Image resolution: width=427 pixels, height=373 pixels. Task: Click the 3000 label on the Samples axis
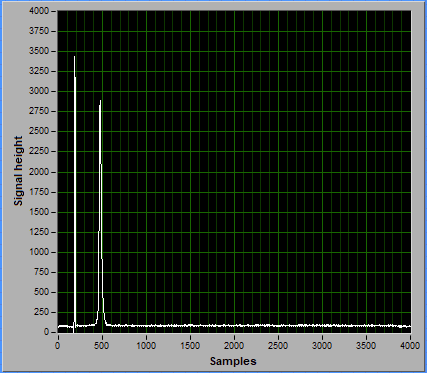pyautogui.click(x=322, y=346)
